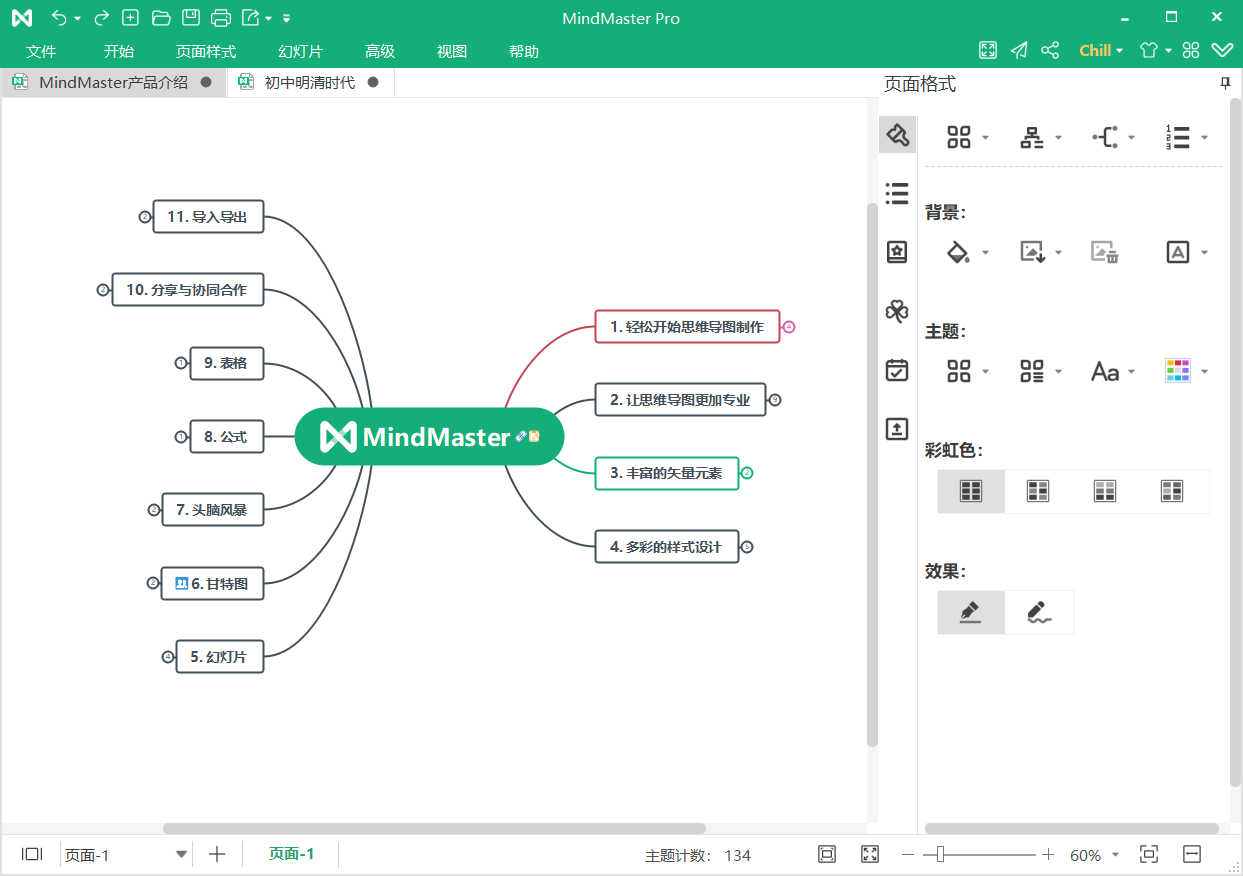The height and width of the screenshot is (876, 1243).
Task: Switch to the 幻灯片 ribbon tab
Action: tap(300, 52)
